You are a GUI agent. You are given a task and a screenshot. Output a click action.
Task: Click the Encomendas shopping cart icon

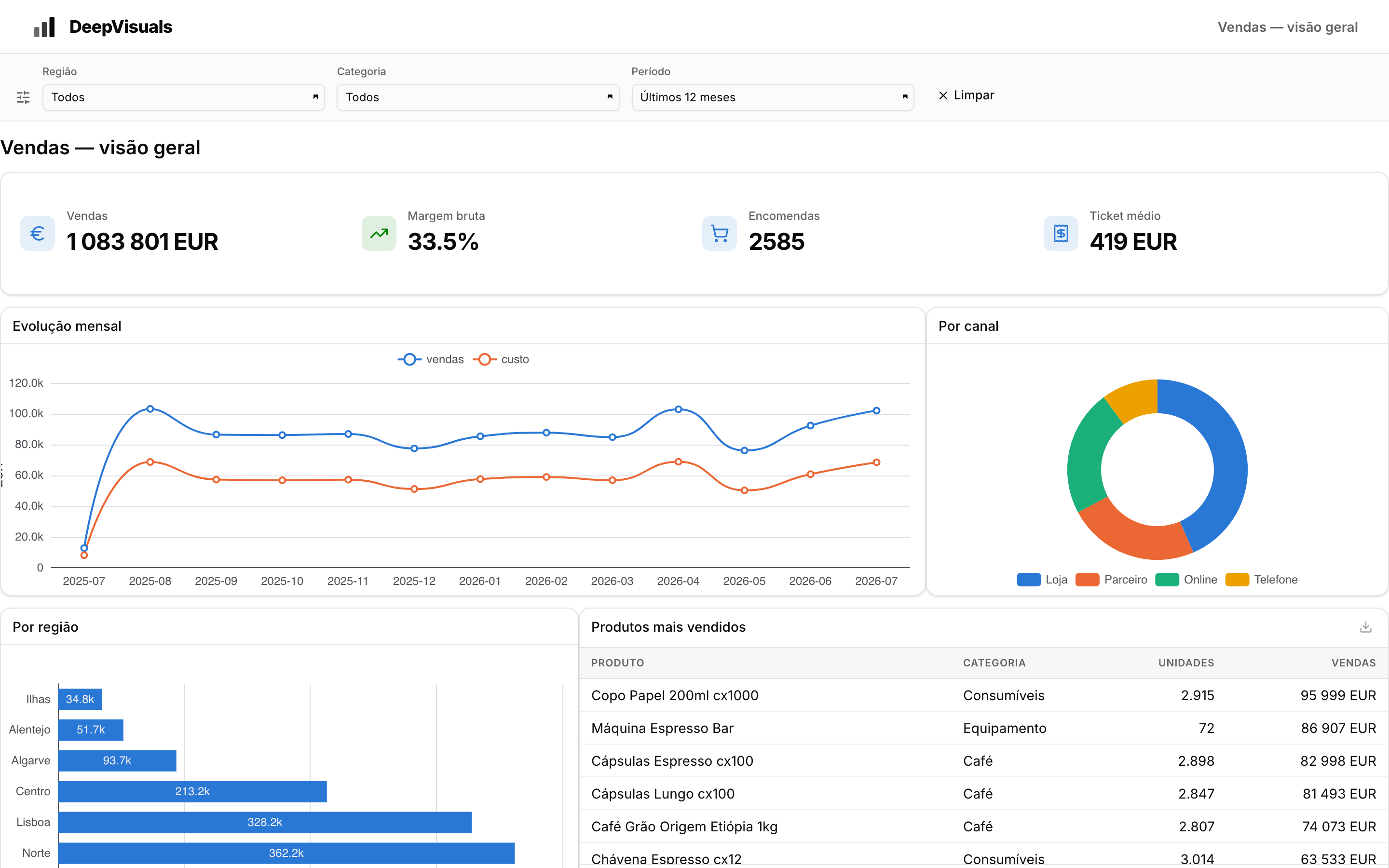(x=719, y=233)
